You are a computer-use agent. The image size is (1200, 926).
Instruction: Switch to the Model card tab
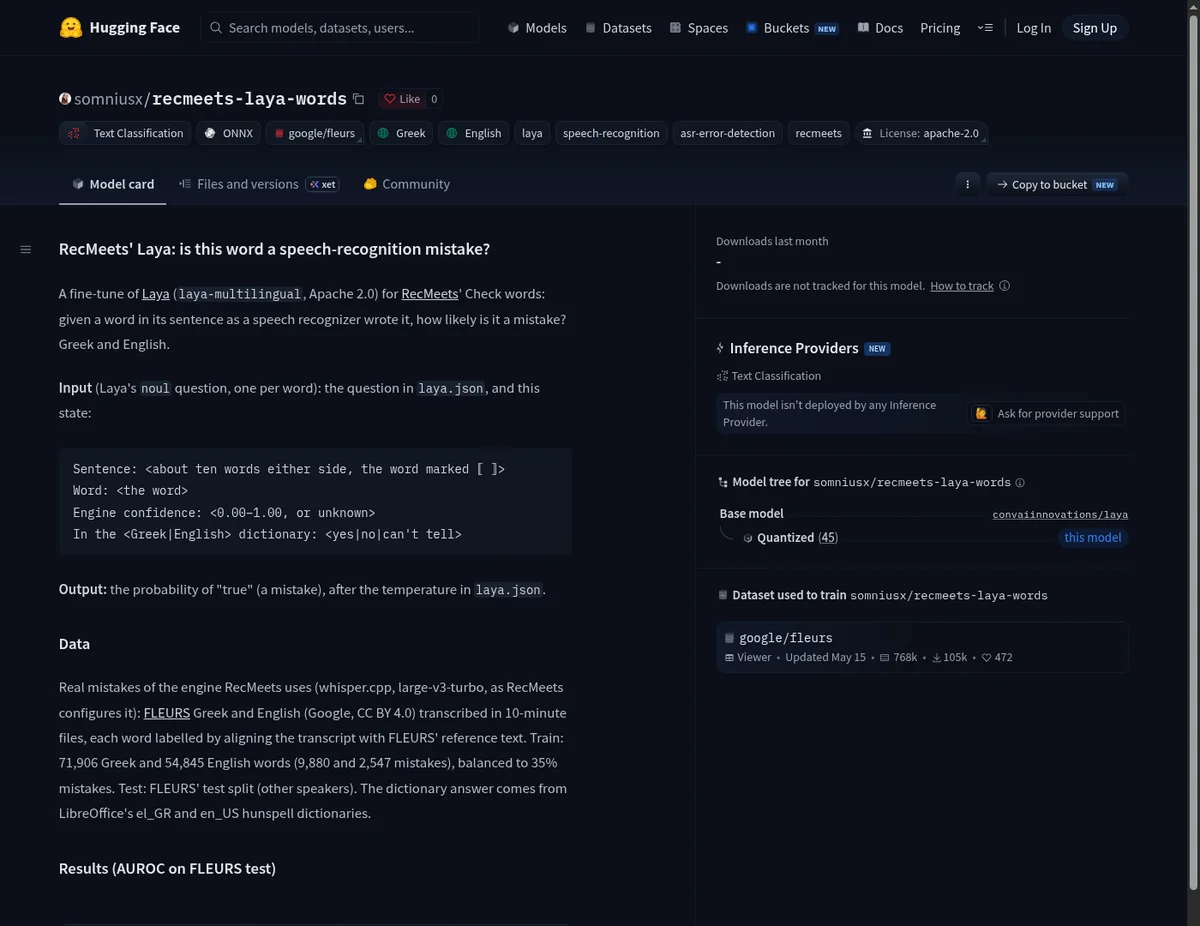(x=113, y=184)
